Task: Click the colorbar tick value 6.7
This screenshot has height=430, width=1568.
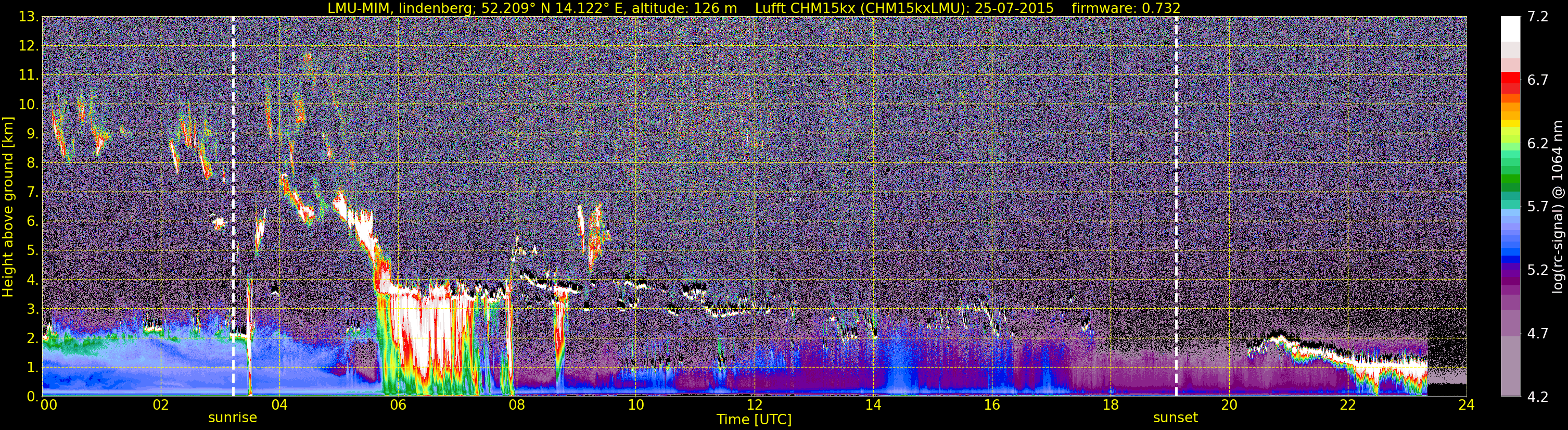Action: (x=1538, y=80)
